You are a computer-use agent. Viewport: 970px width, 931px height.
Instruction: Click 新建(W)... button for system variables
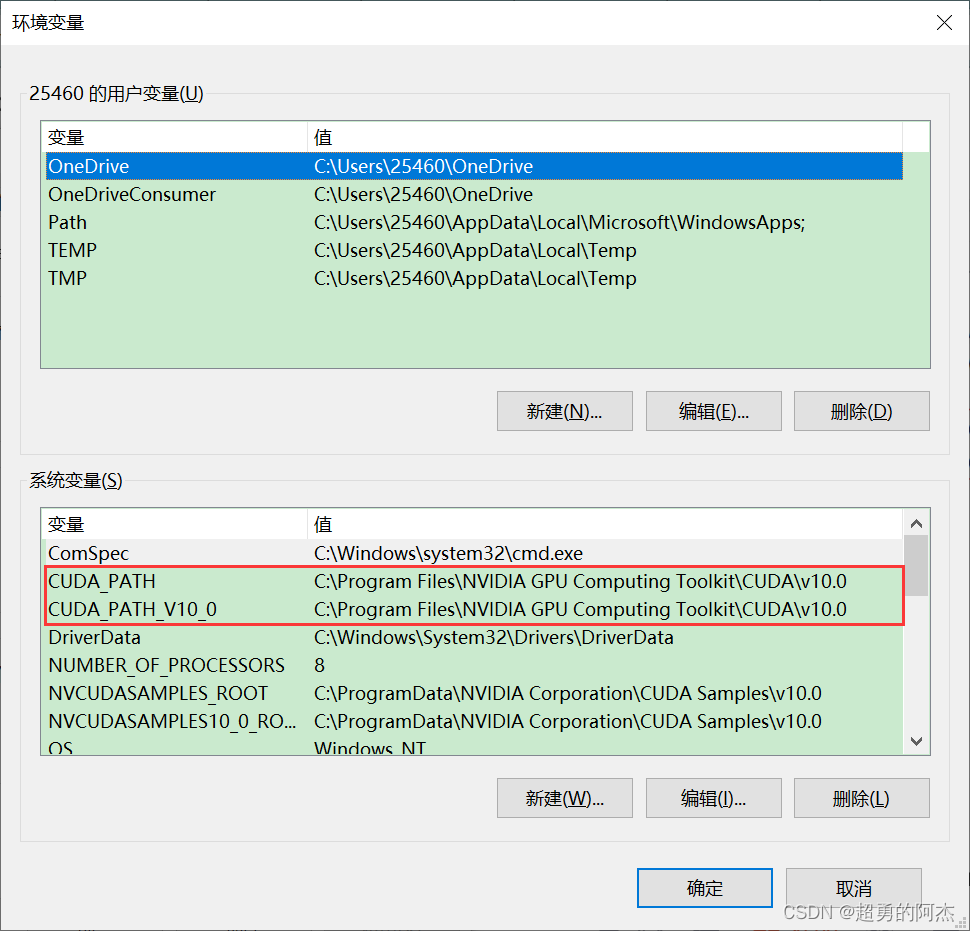(564, 798)
